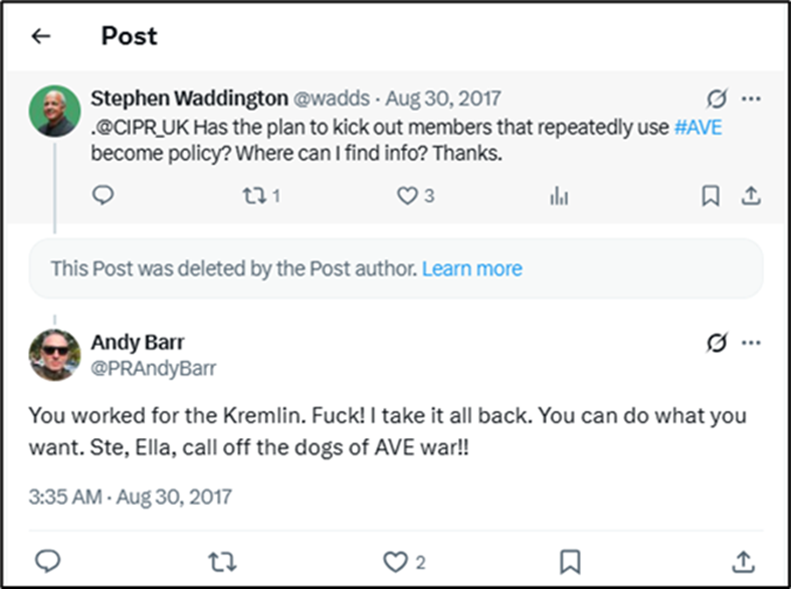Like Andy Barr's post
The image size is (791, 589).
(398, 562)
